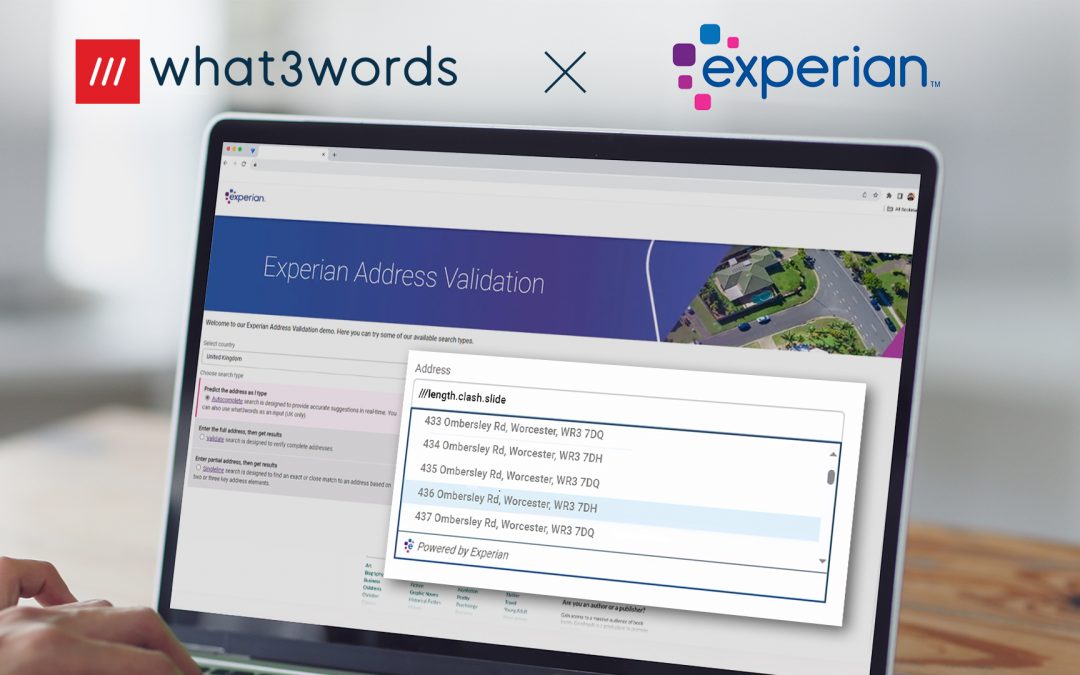1080x675 pixels.
Task: Click the Experian logo on the page header
Action: coord(245,196)
